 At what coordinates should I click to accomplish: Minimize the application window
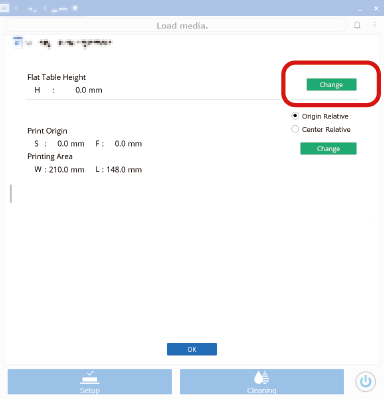(x=360, y=9)
